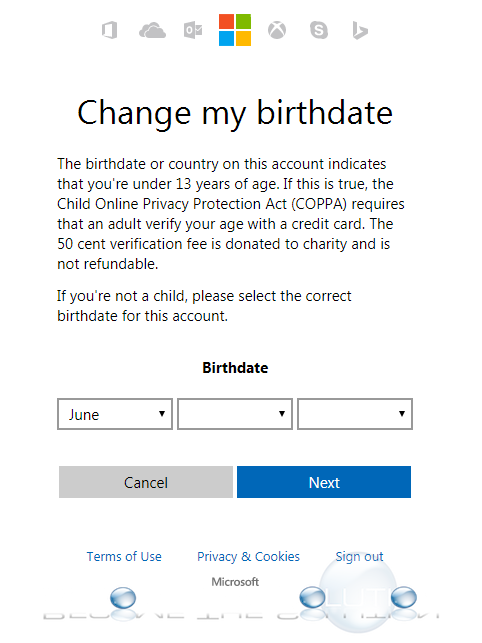Click the Skype icon

coord(319,30)
